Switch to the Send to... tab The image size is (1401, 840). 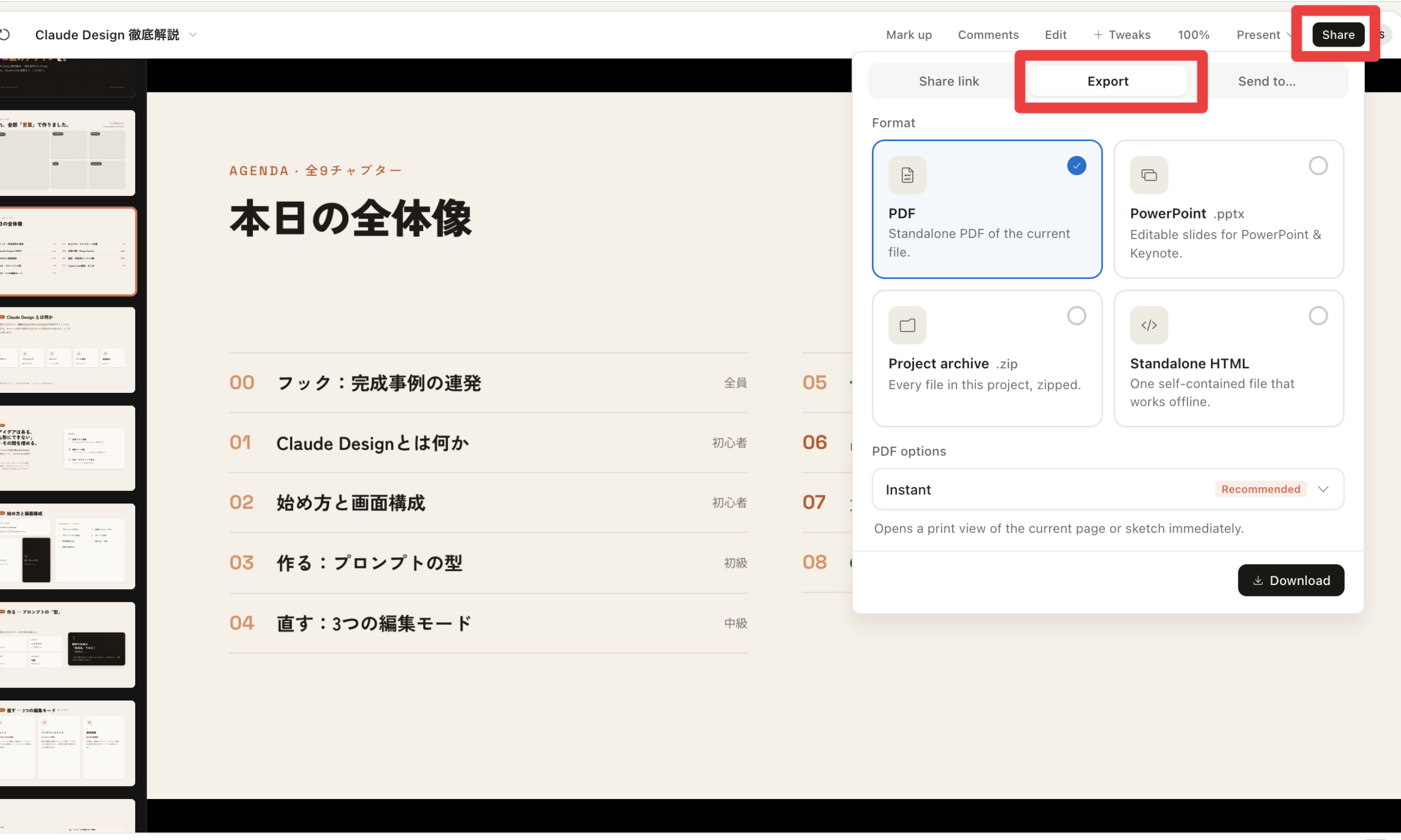[x=1266, y=81]
